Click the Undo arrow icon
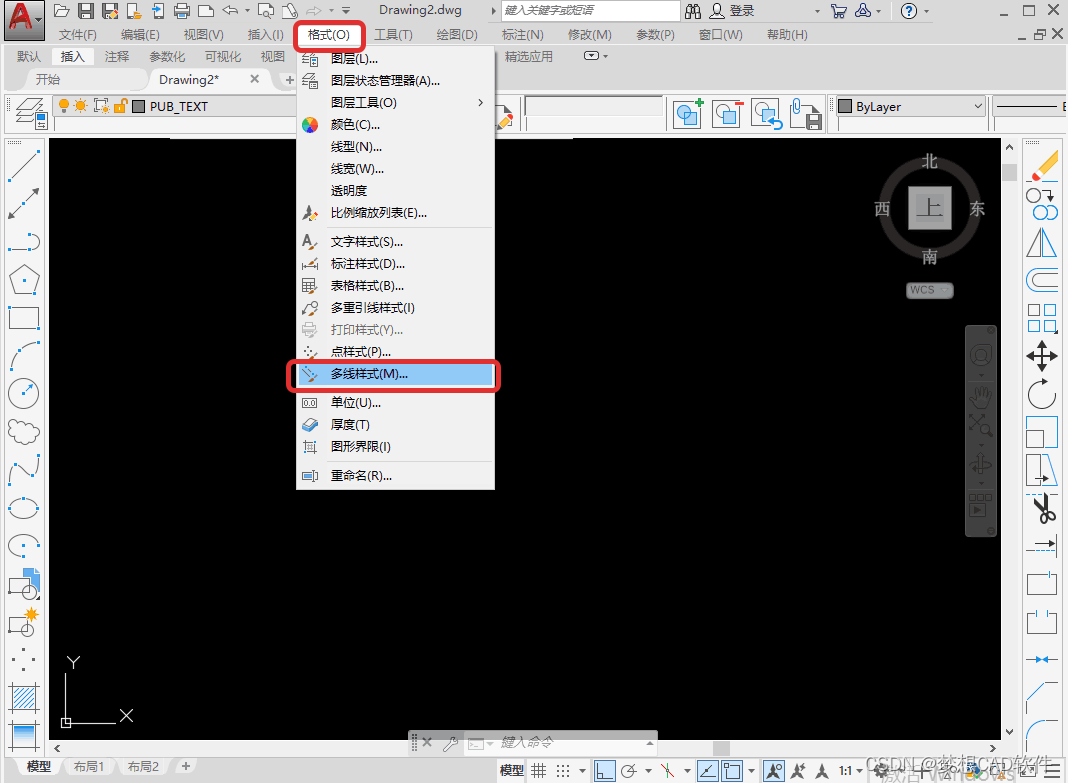 tap(230, 11)
